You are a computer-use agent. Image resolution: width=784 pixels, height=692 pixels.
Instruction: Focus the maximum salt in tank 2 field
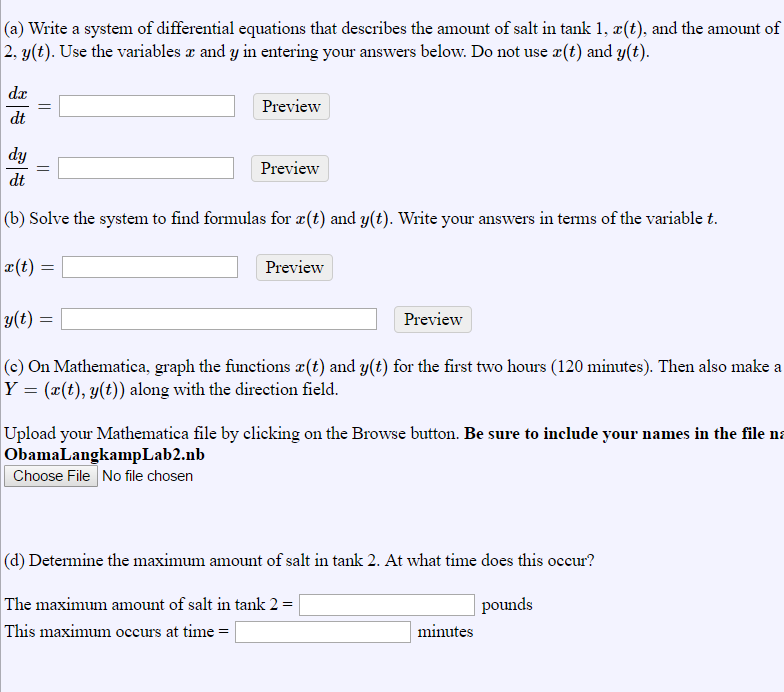click(x=387, y=605)
